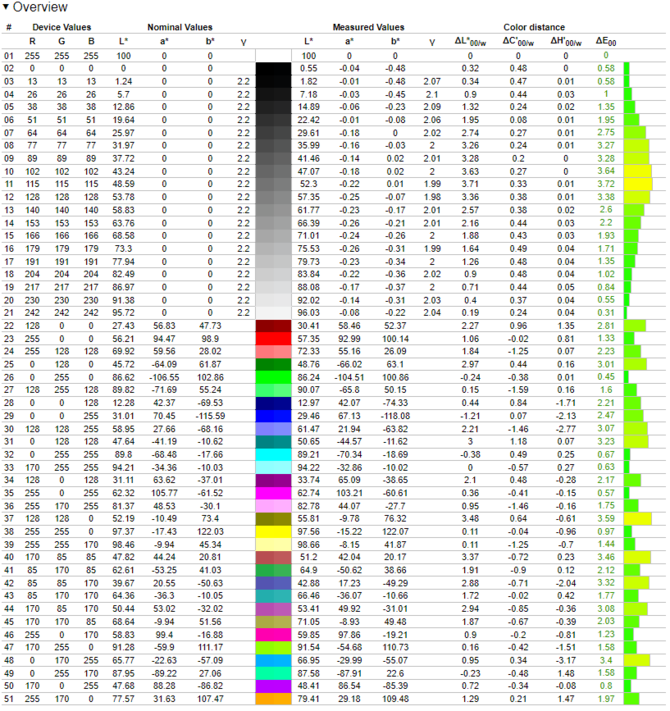Click nominal a* value -106.55
670x711 pixels.
point(164,377)
